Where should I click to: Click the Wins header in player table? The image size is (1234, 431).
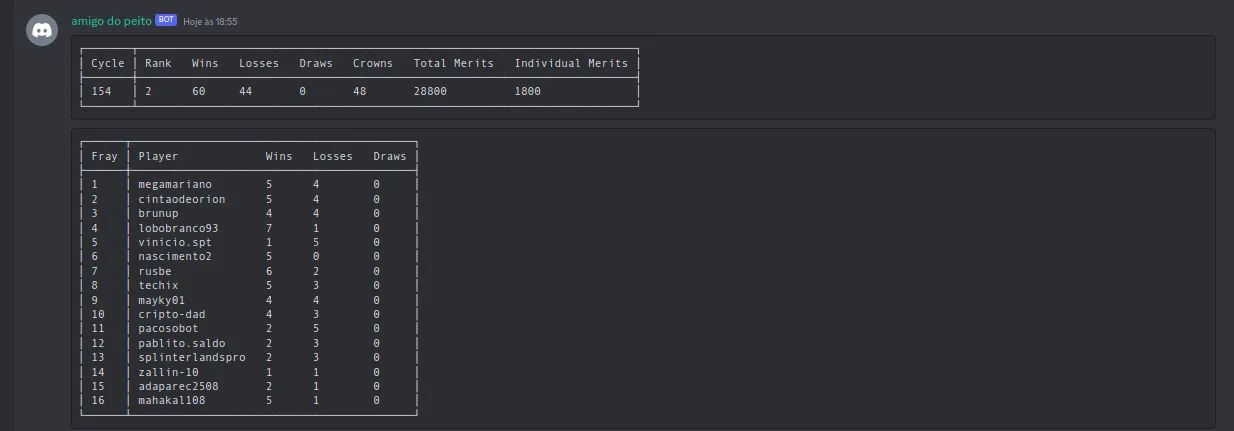[279, 156]
